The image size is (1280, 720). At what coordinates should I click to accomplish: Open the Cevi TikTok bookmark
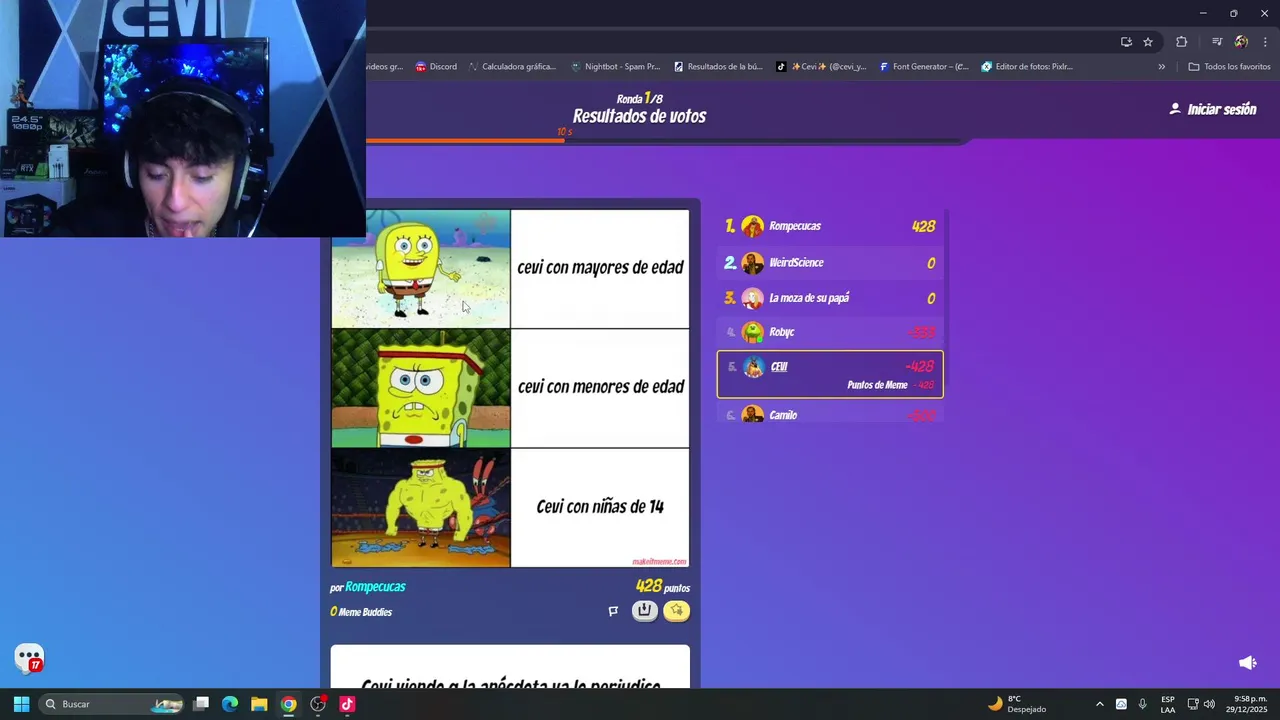[x=821, y=67]
